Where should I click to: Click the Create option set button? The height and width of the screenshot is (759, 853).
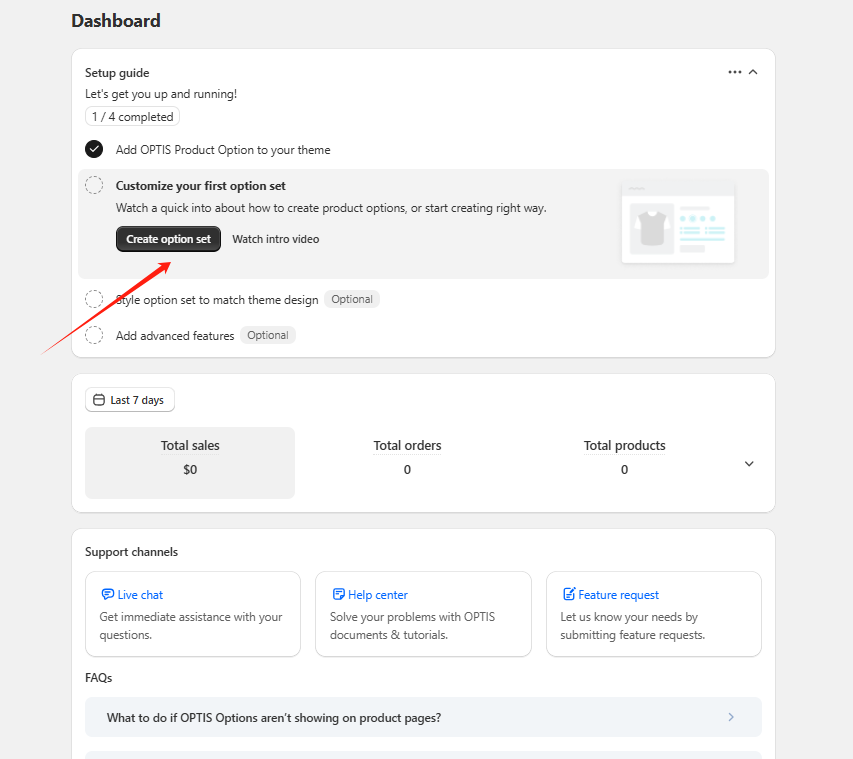168,239
